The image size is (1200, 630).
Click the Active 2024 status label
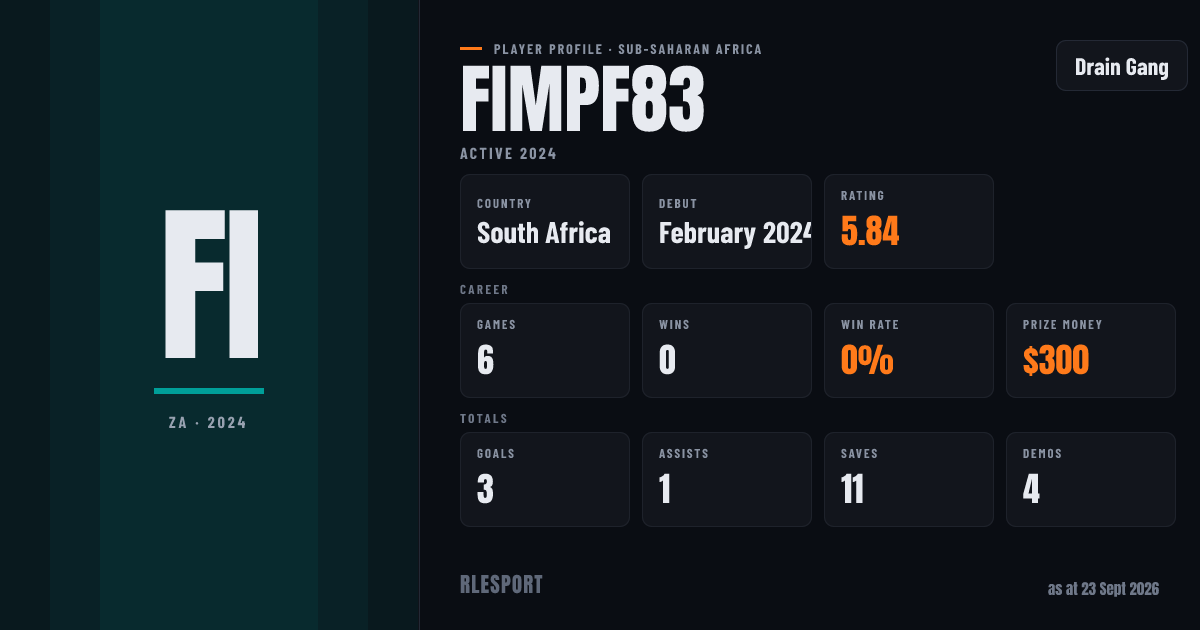[x=508, y=154]
